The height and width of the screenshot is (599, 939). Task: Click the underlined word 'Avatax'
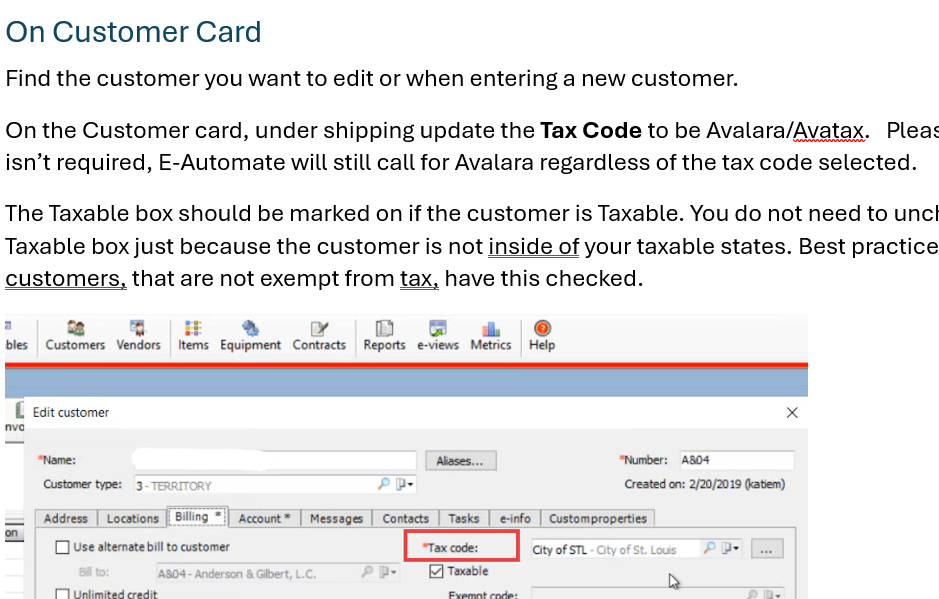tap(828, 131)
